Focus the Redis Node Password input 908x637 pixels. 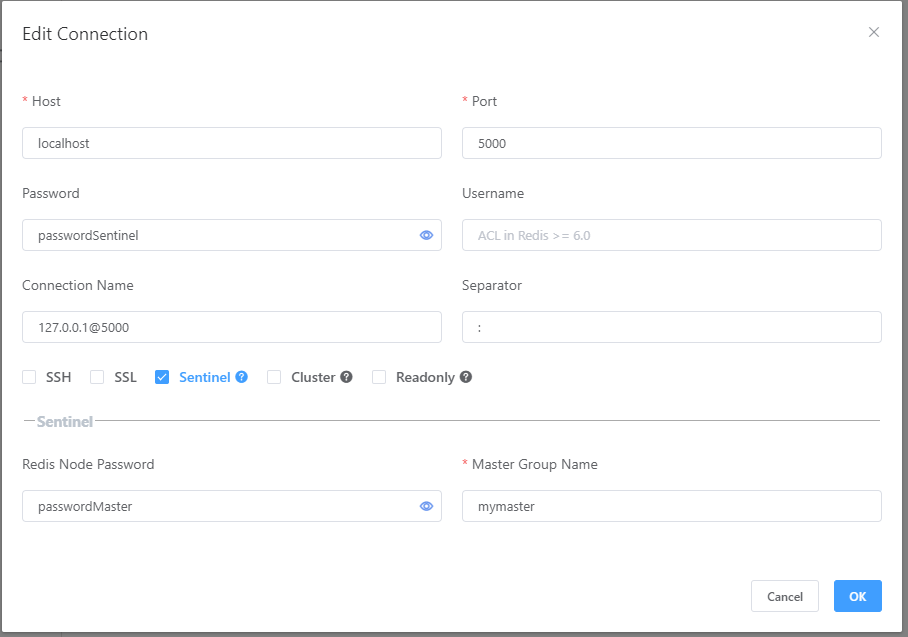click(220, 506)
